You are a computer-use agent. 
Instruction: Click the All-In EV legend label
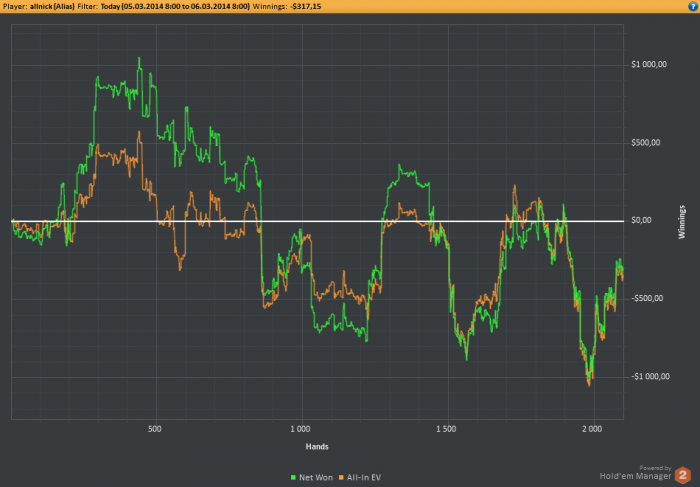[364, 478]
